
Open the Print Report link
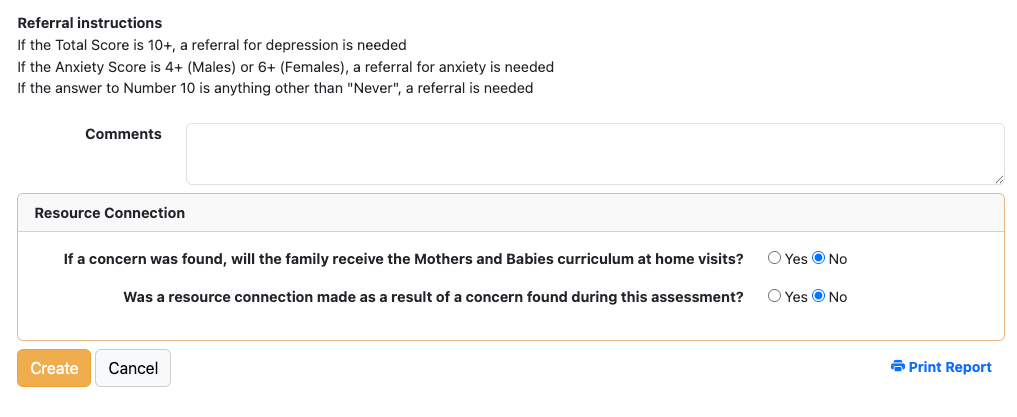(x=941, y=367)
